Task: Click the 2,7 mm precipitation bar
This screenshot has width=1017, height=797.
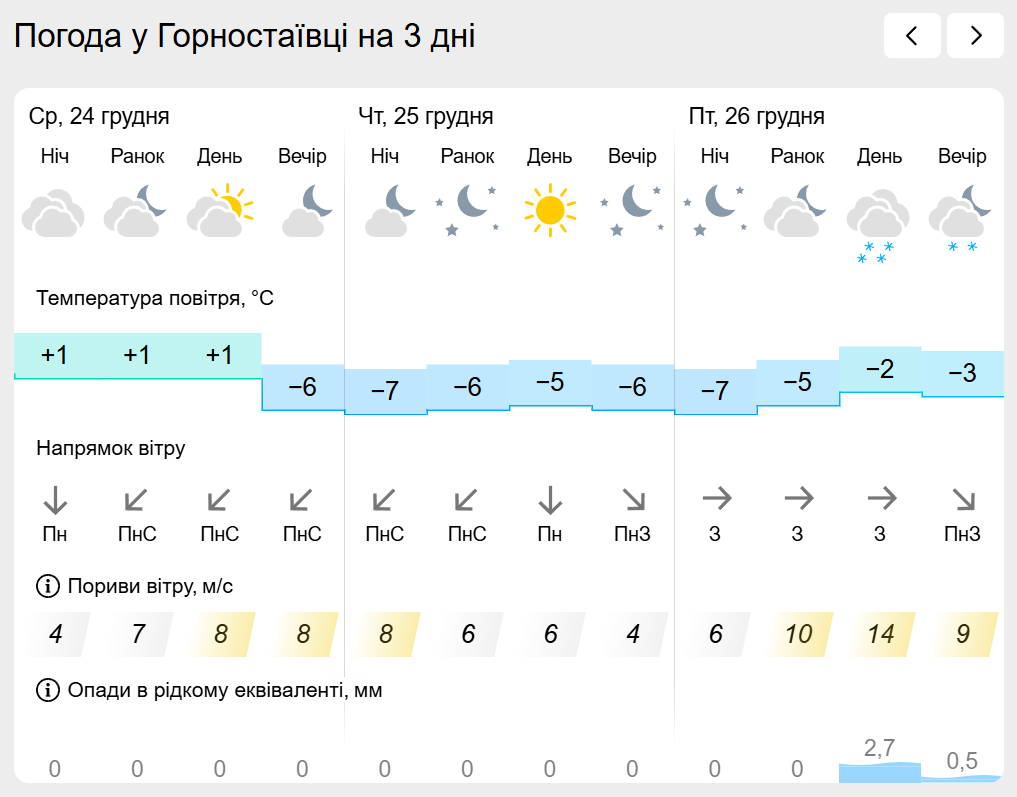Action: [880, 770]
